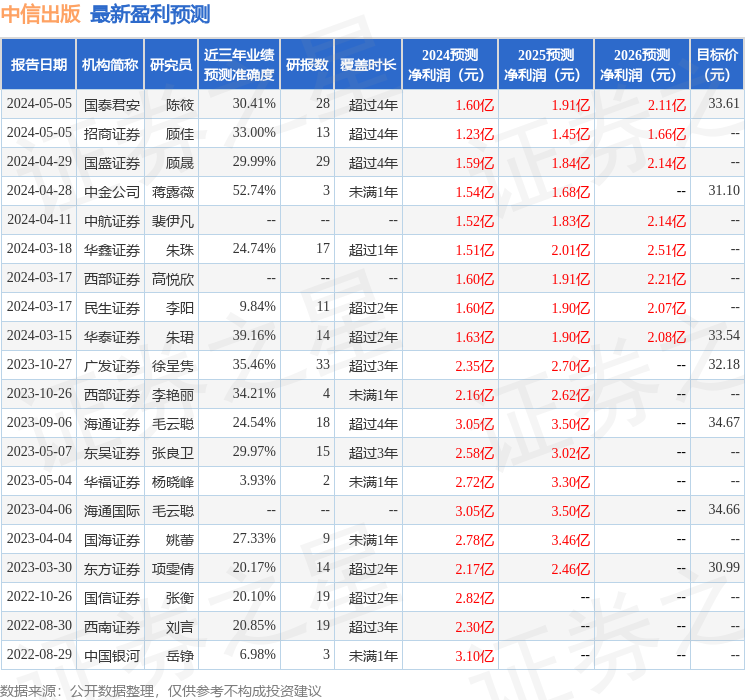Click researcher name 项雯倩

(x=173, y=568)
